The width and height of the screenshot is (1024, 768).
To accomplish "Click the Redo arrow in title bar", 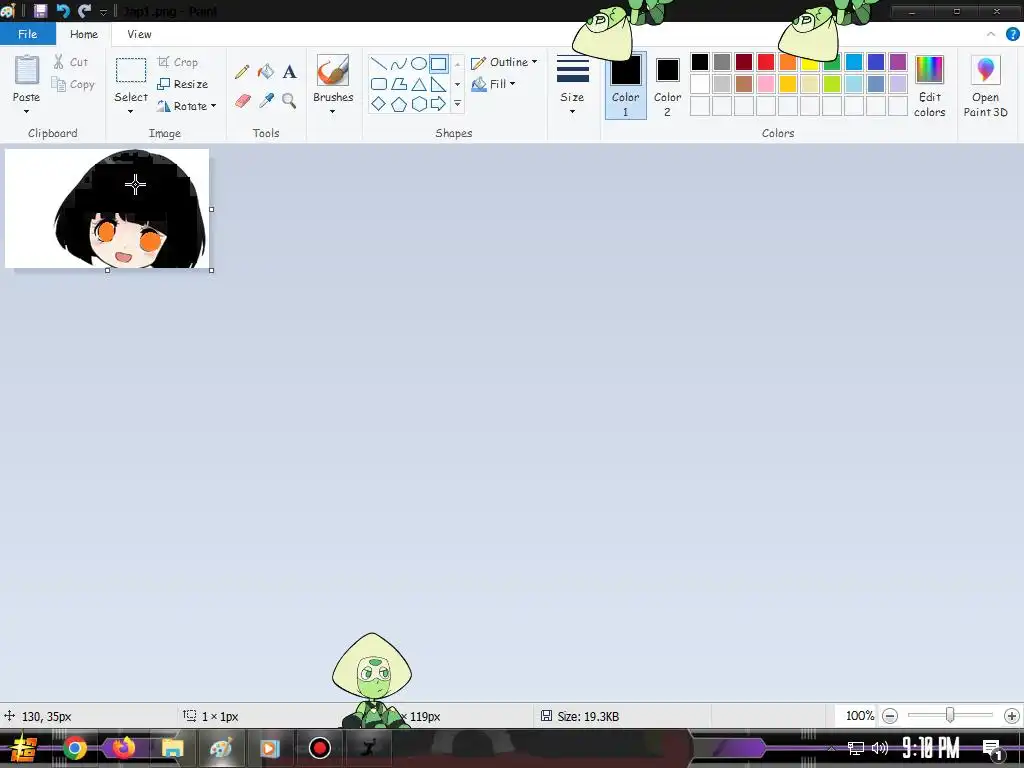I will [84, 11].
